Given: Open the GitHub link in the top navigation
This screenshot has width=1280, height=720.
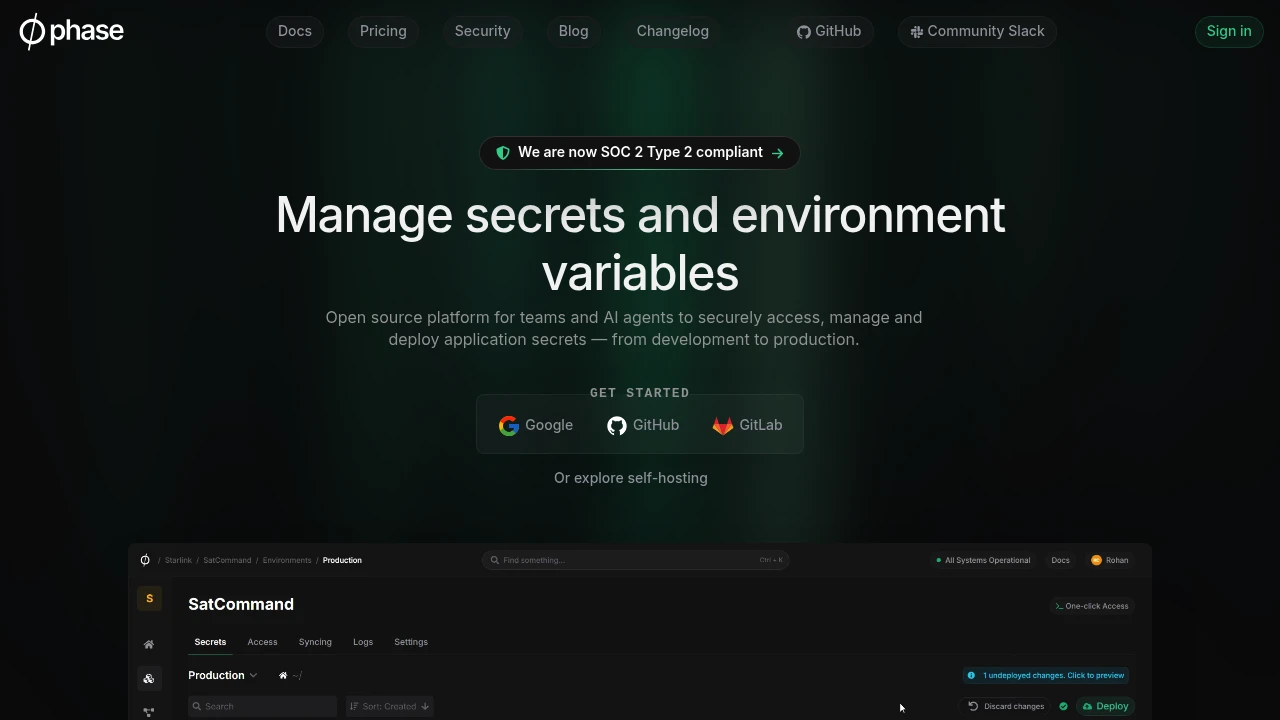Looking at the screenshot, I should click(829, 31).
